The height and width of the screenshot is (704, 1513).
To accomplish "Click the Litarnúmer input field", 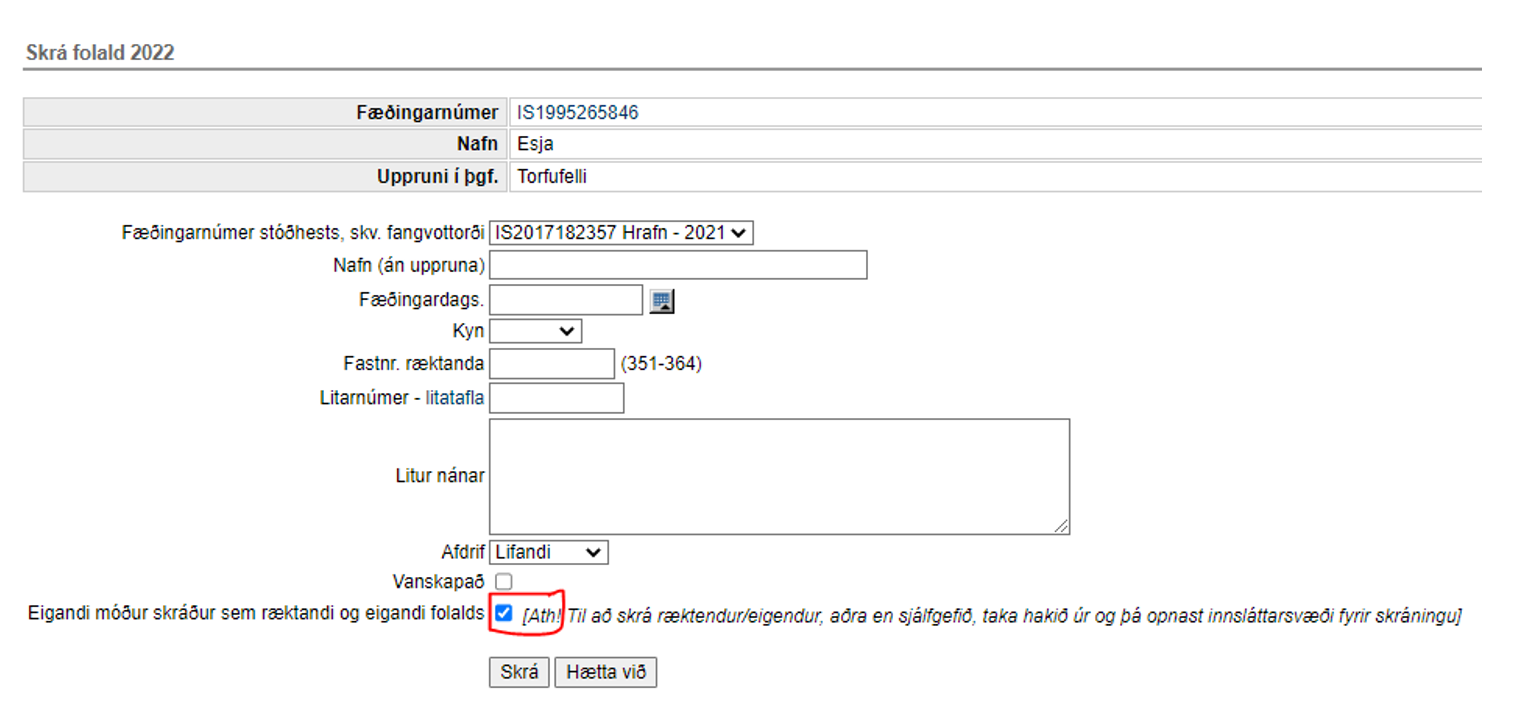I will [556, 398].
